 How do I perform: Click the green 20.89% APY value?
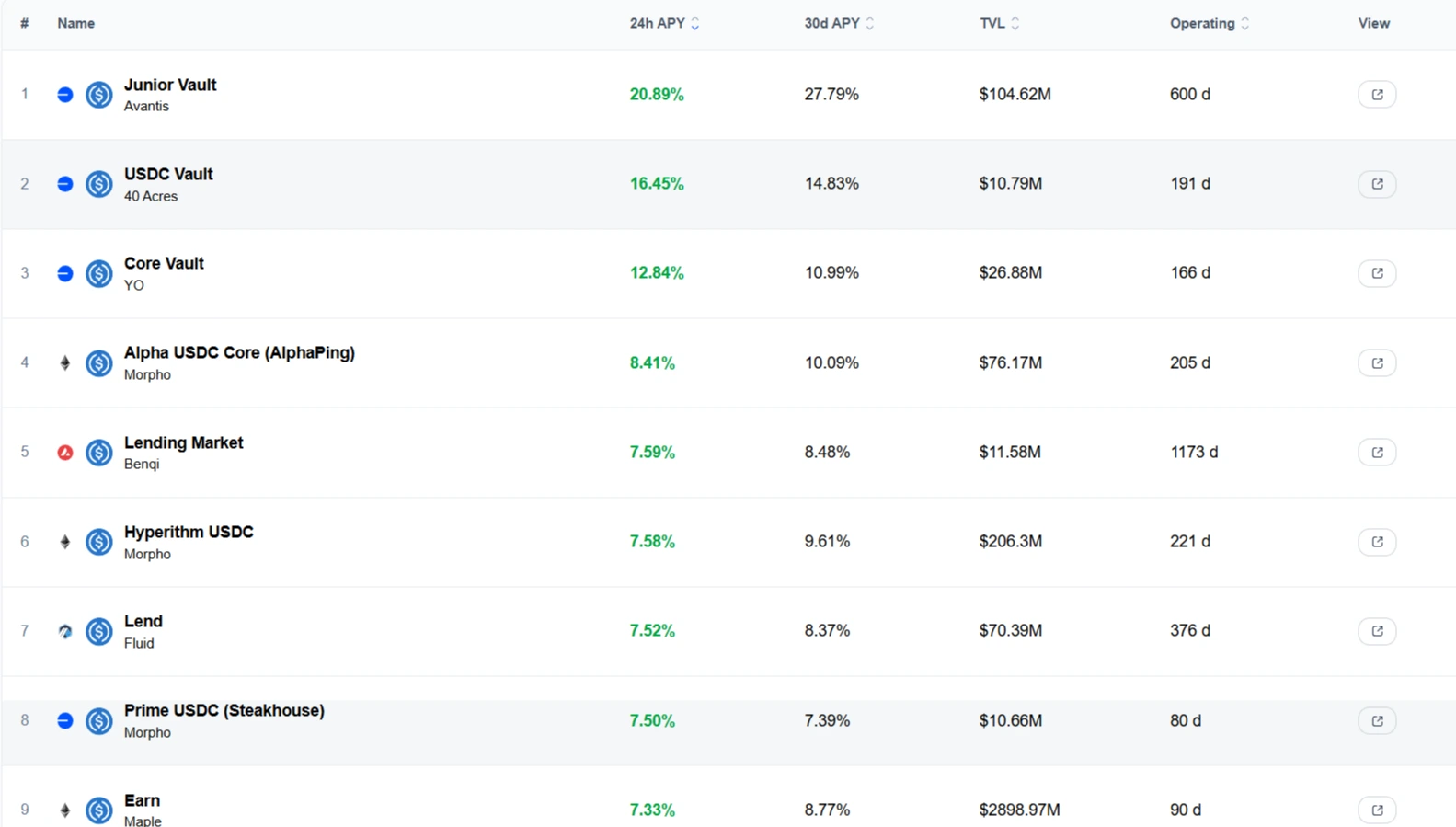(x=656, y=94)
